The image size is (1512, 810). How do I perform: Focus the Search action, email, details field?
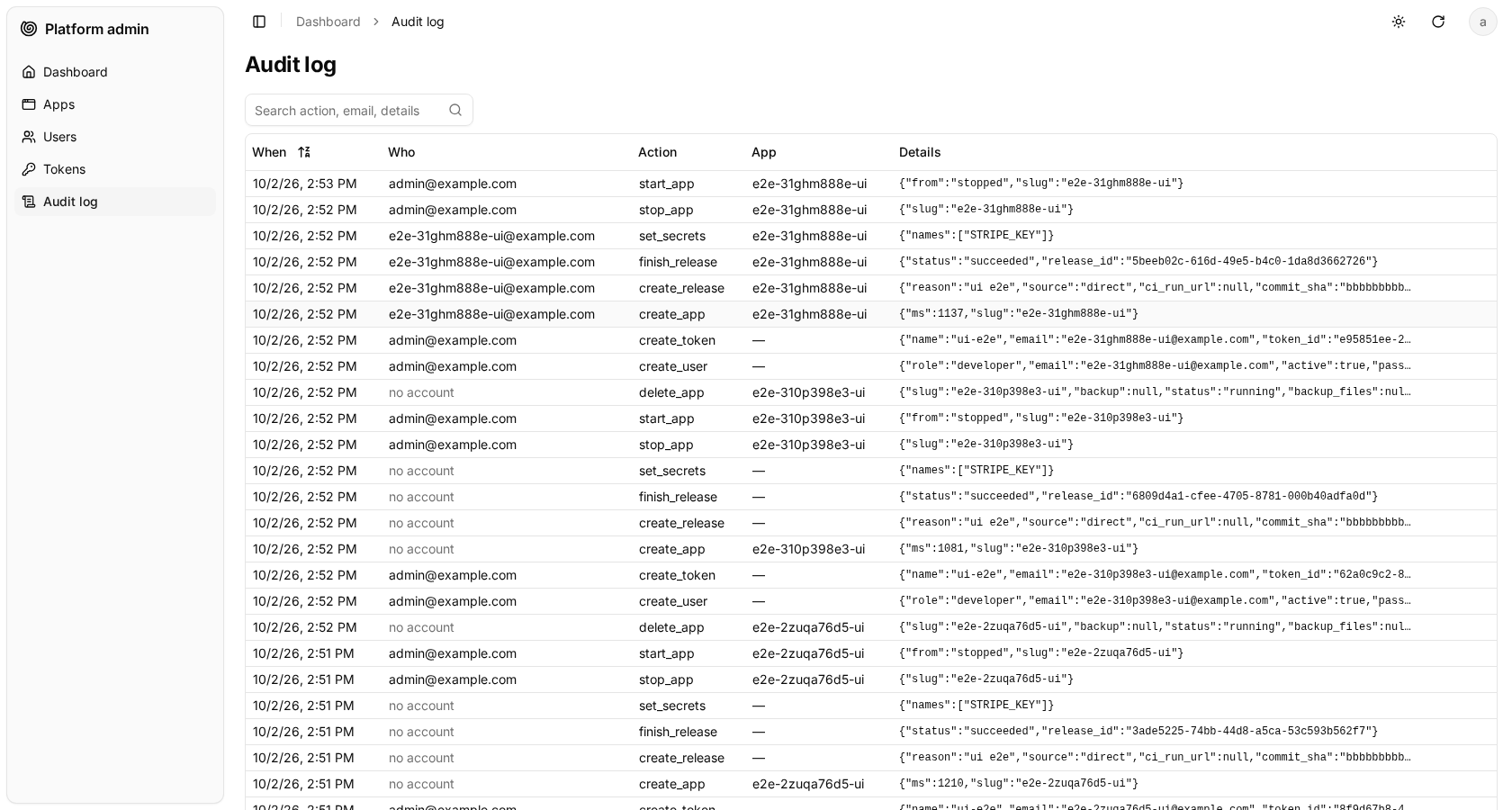(x=359, y=110)
